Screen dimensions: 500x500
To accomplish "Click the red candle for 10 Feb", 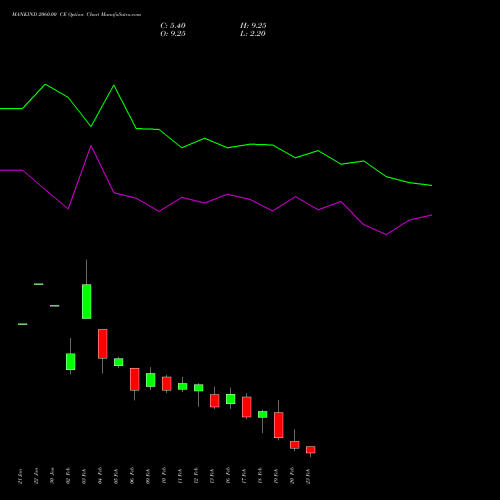I will (167, 384).
